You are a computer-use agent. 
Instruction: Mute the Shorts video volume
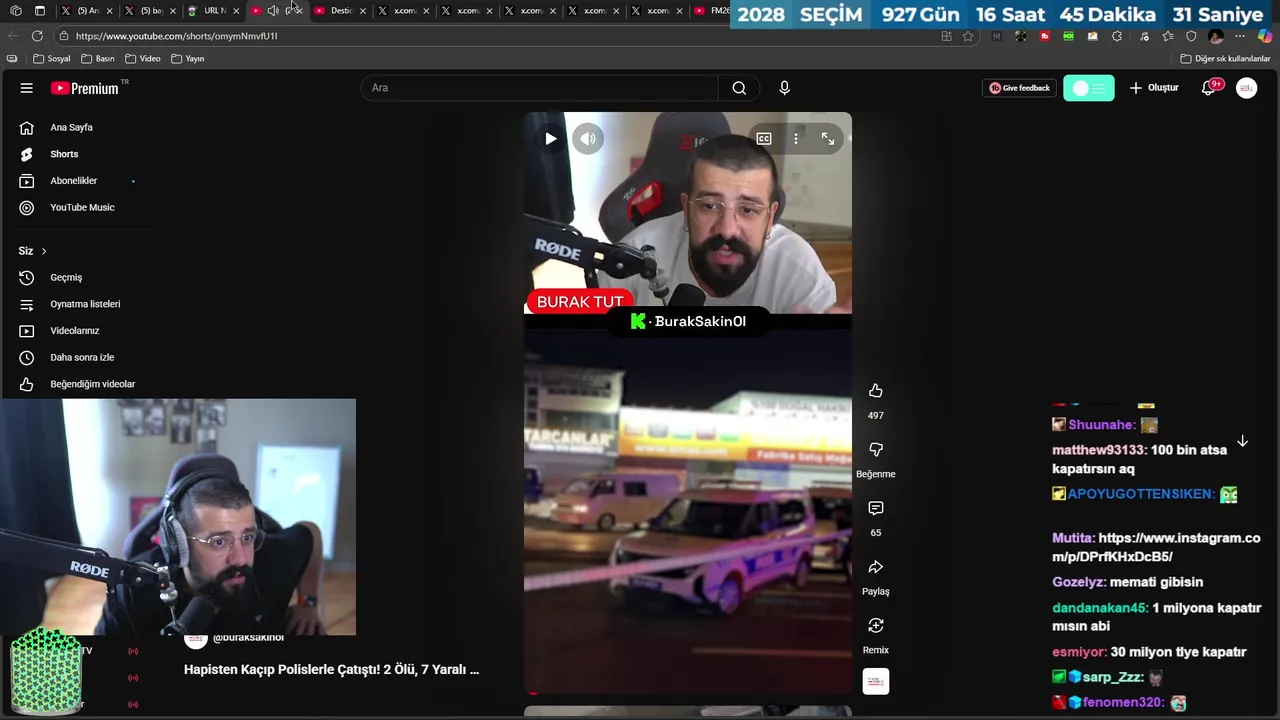click(588, 139)
